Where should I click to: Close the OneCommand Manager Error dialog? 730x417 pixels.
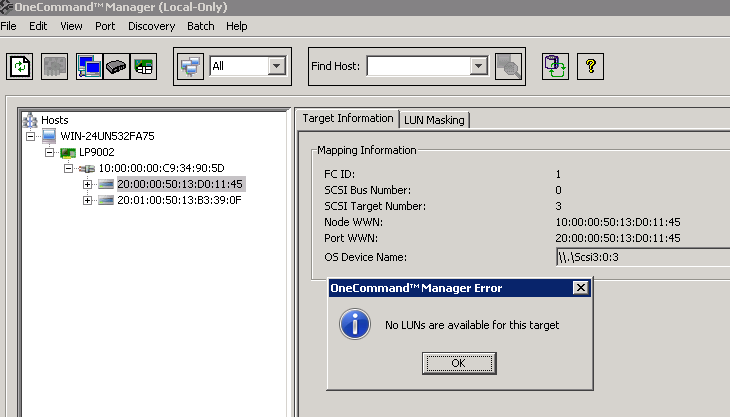click(581, 288)
